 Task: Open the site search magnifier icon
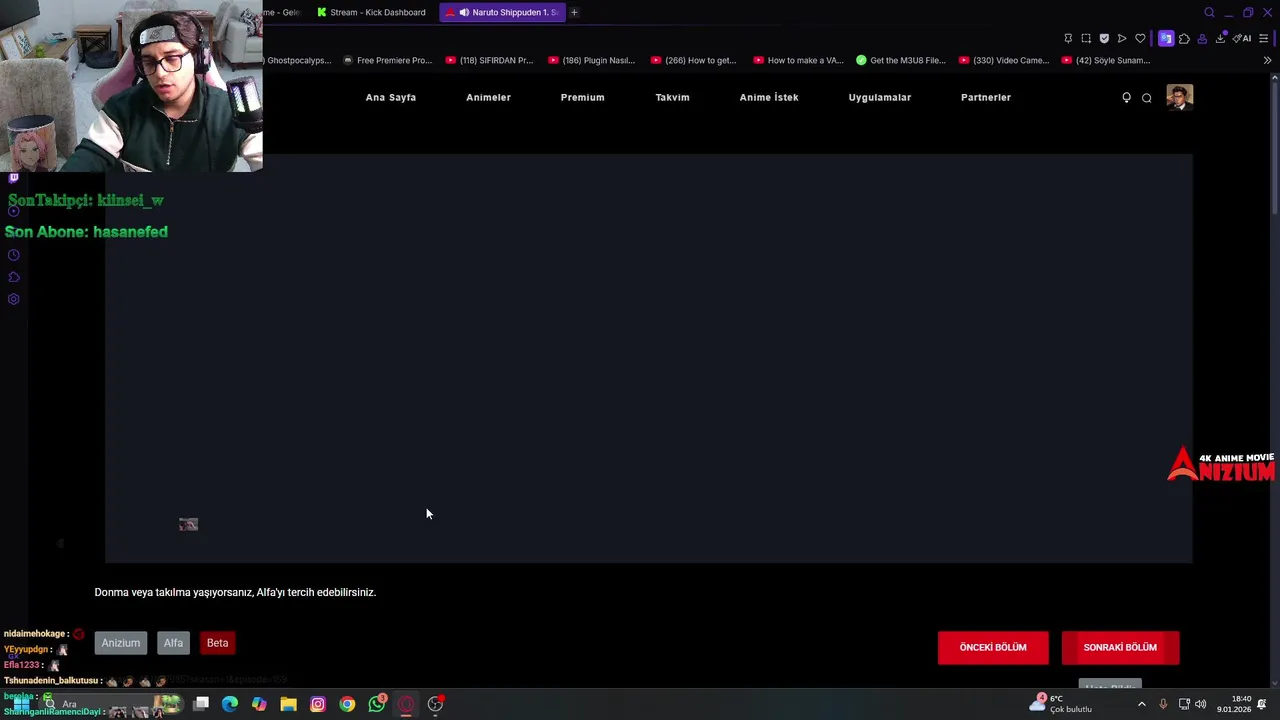pos(1147,97)
